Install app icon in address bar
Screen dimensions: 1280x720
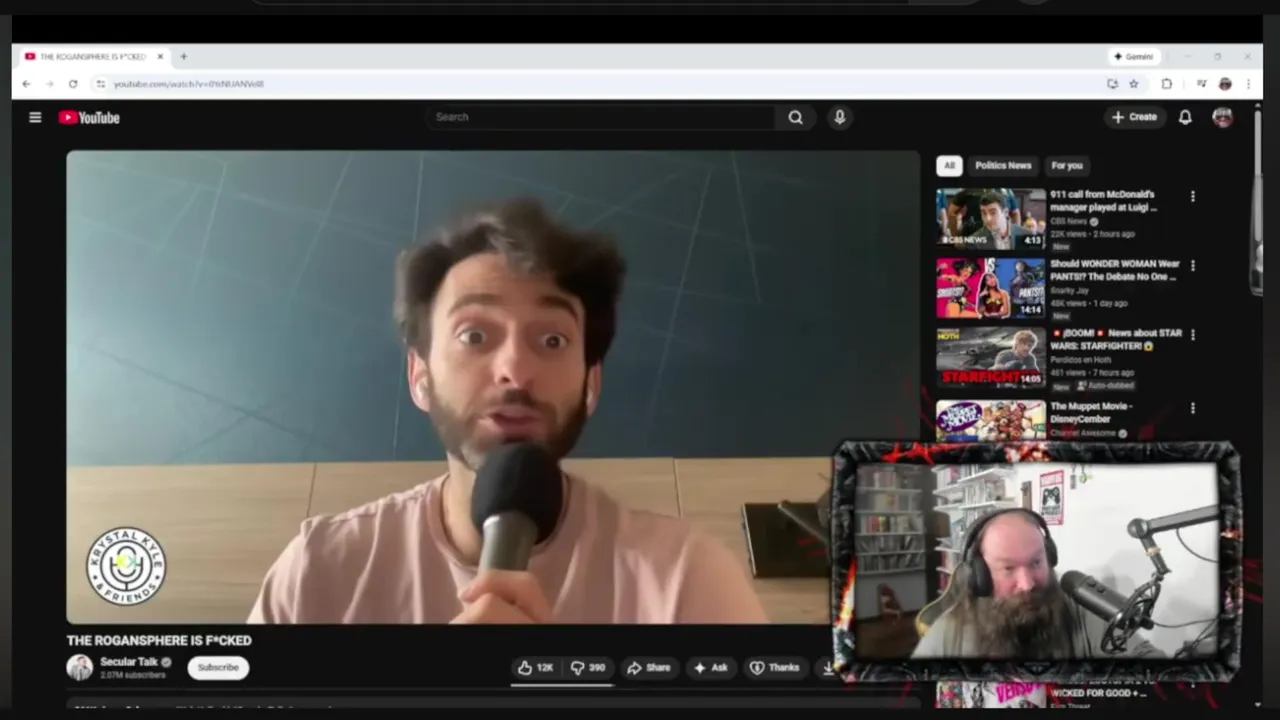pos(1112,84)
